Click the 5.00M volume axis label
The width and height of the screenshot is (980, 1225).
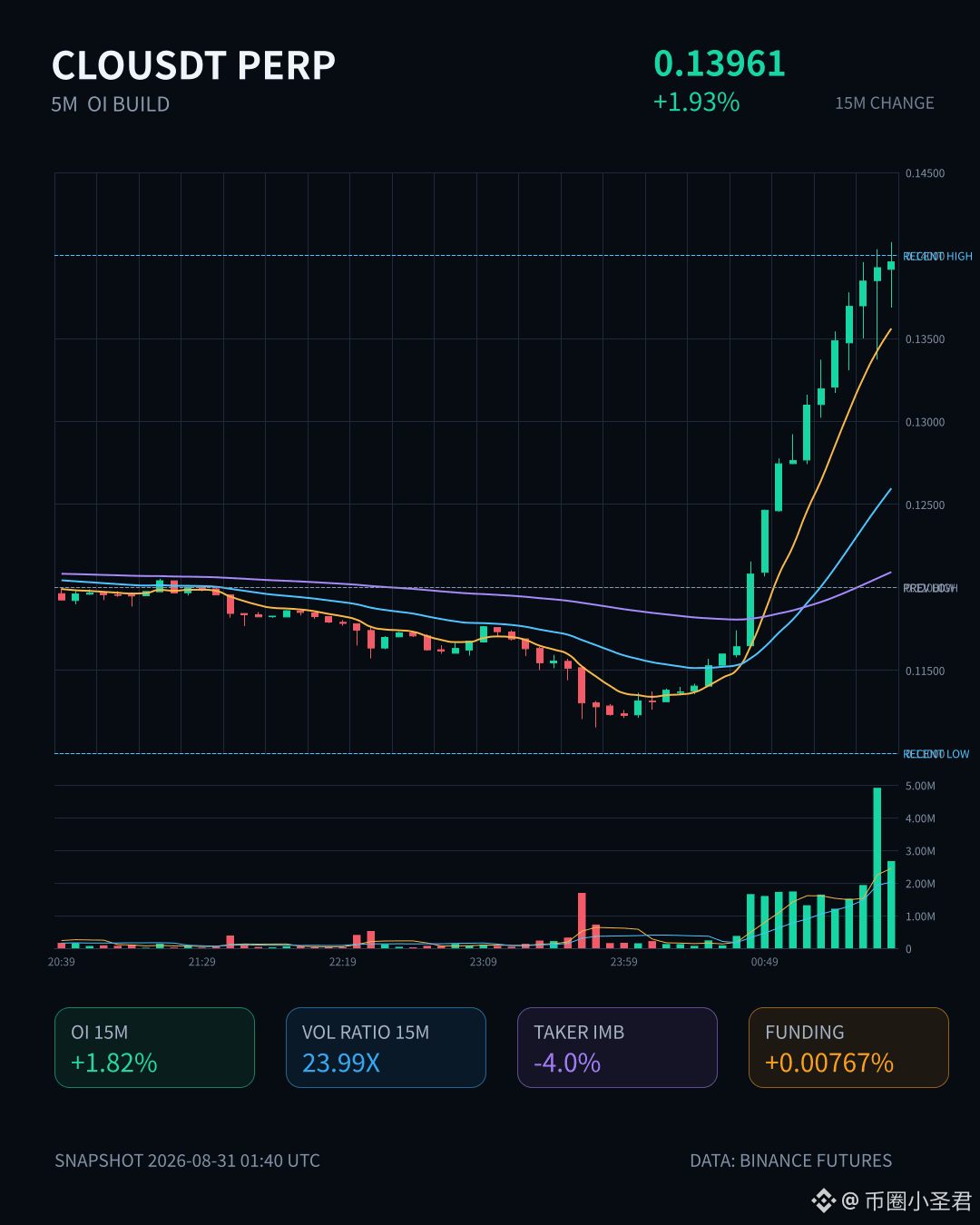pyautogui.click(x=920, y=786)
